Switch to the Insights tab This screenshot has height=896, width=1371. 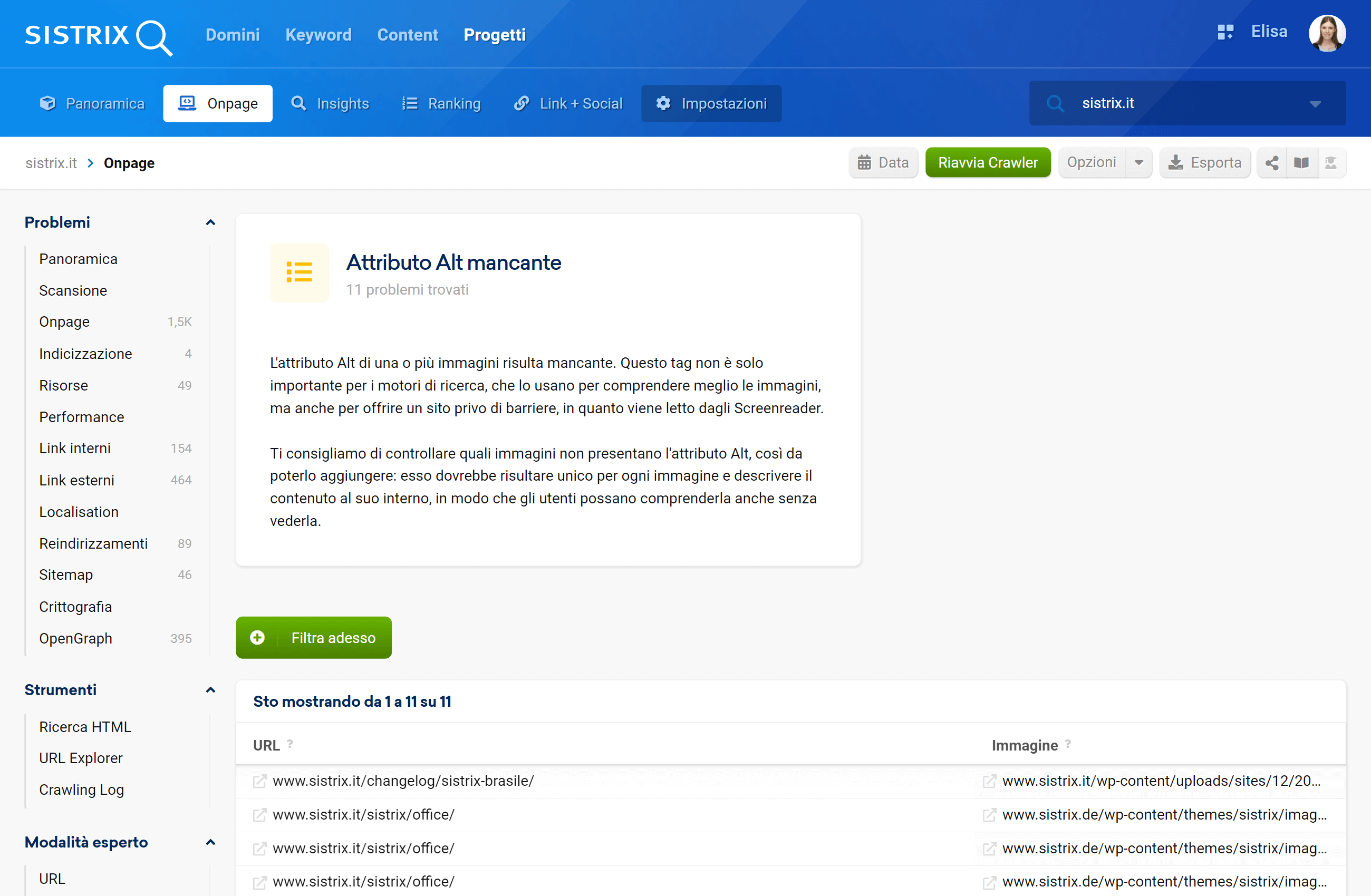point(330,104)
